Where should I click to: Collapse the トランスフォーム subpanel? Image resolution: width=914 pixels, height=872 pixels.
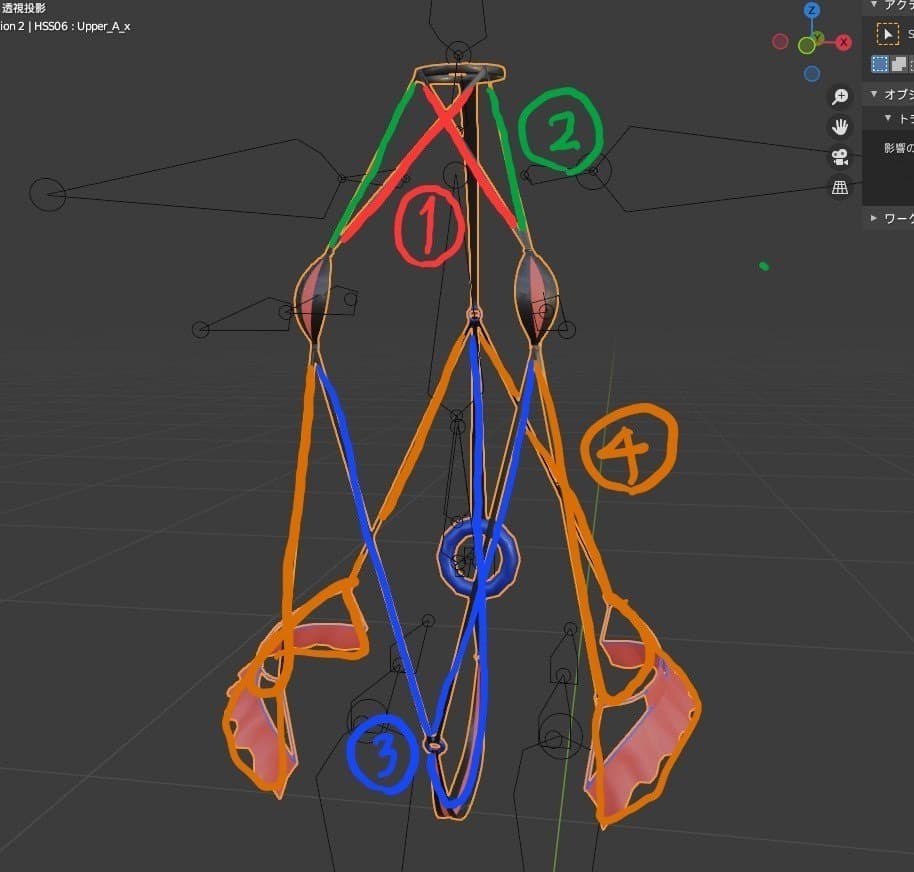(x=886, y=117)
